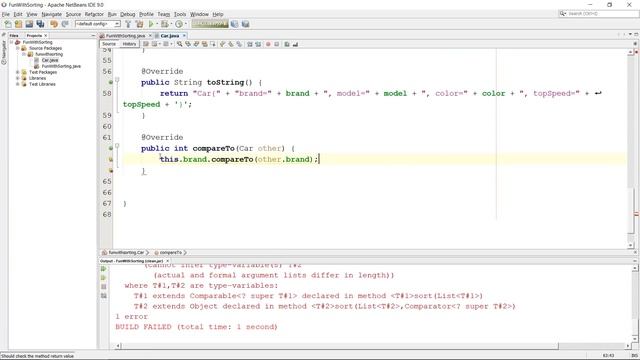Viewport: 640px width, 360px height.
Task: Close the Projects panel tab
Action: pos(45,36)
